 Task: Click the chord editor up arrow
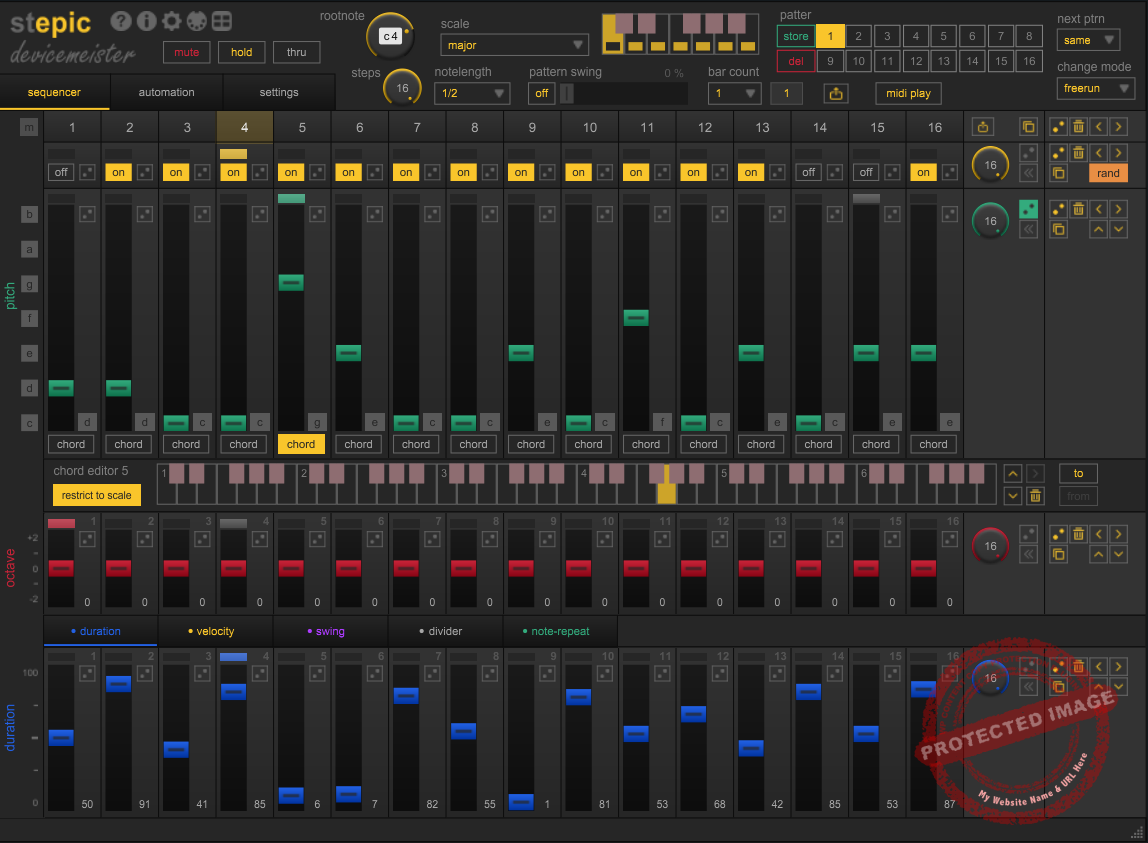tap(1013, 473)
